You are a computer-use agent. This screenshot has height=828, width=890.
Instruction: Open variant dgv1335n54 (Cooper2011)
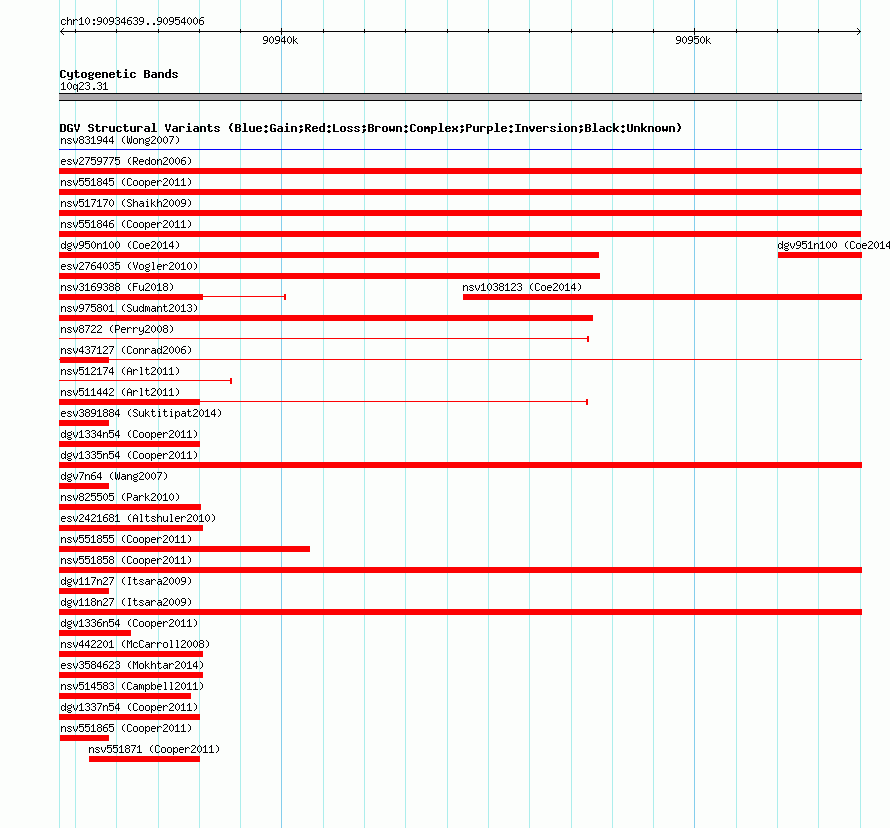(x=129, y=455)
